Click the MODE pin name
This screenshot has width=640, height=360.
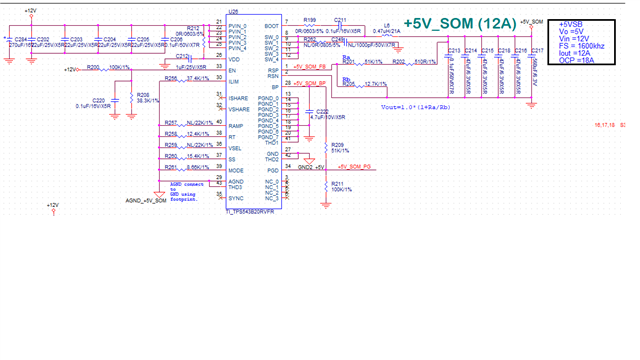coord(236,171)
